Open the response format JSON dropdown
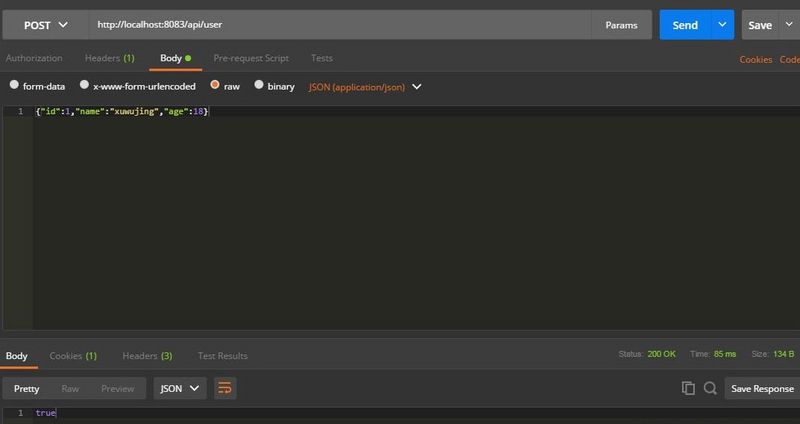This screenshot has height=424, width=800. [180, 388]
